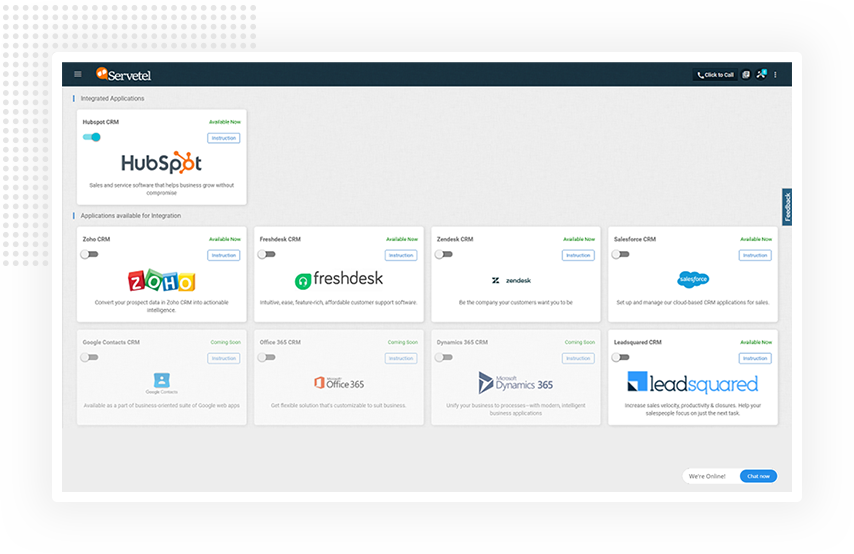Viewport: 854px width, 554px height.
Task: Open Instruction for Freshdesk CRM
Action: click(401, 255)
